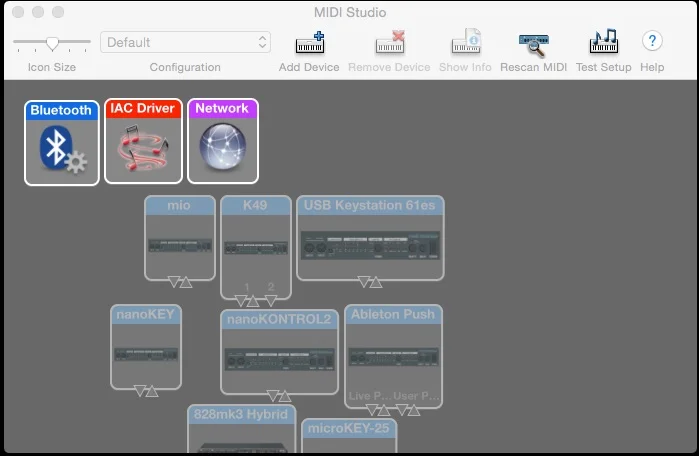Click K49 port 1 output arrow
The width and height of the screenshot is (699, 456).
[x=241, y=301]
